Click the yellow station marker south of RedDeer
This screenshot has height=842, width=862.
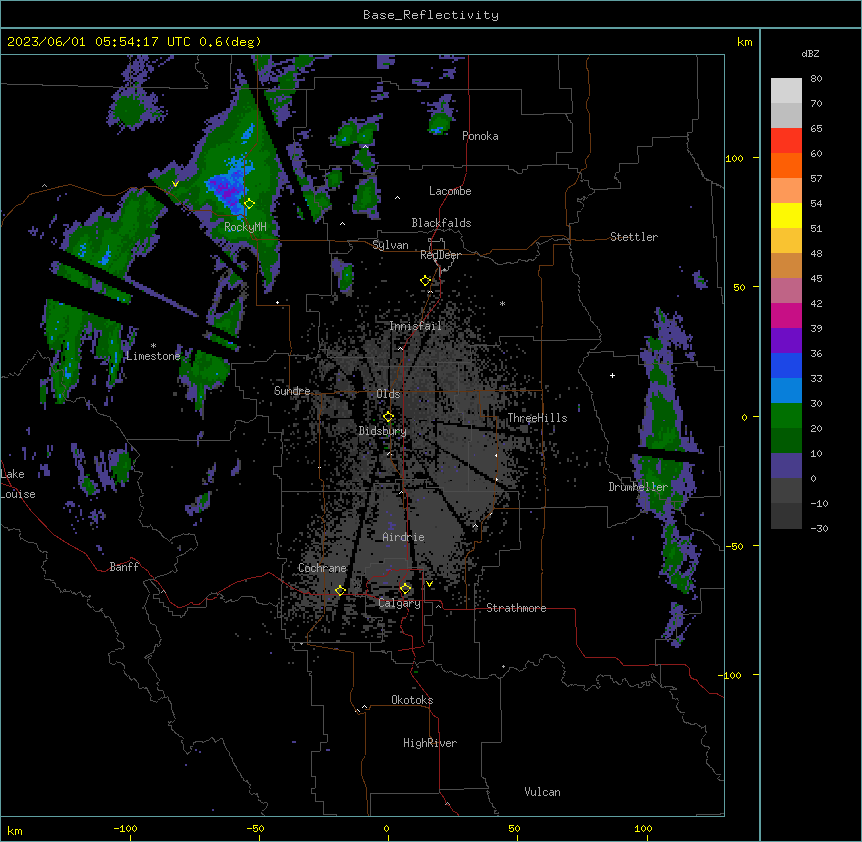point(426,281)
